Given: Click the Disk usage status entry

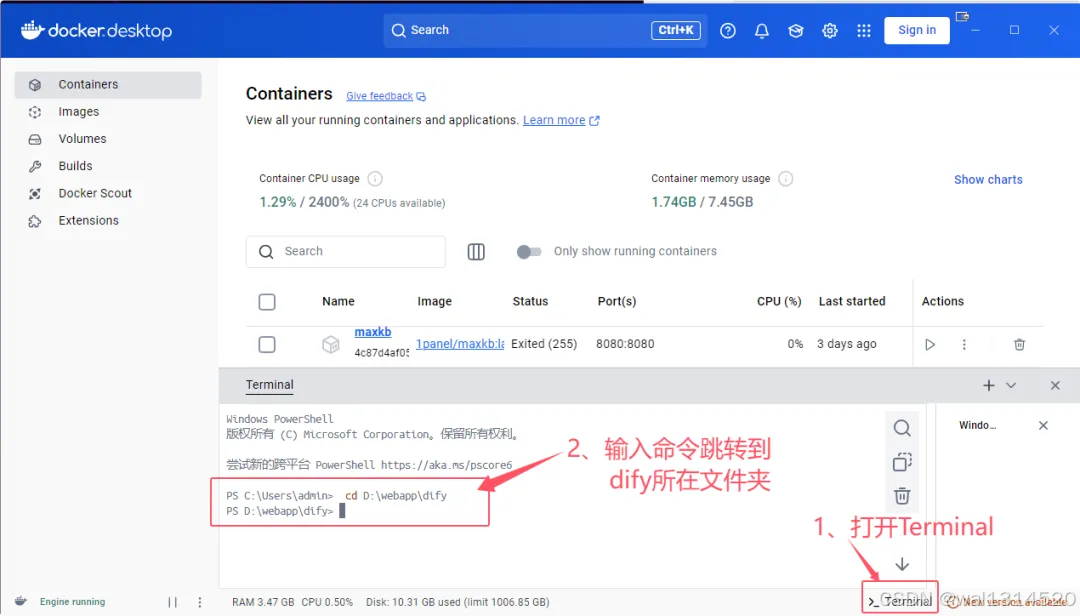Looking at the screenshot, I should [457, 602].
